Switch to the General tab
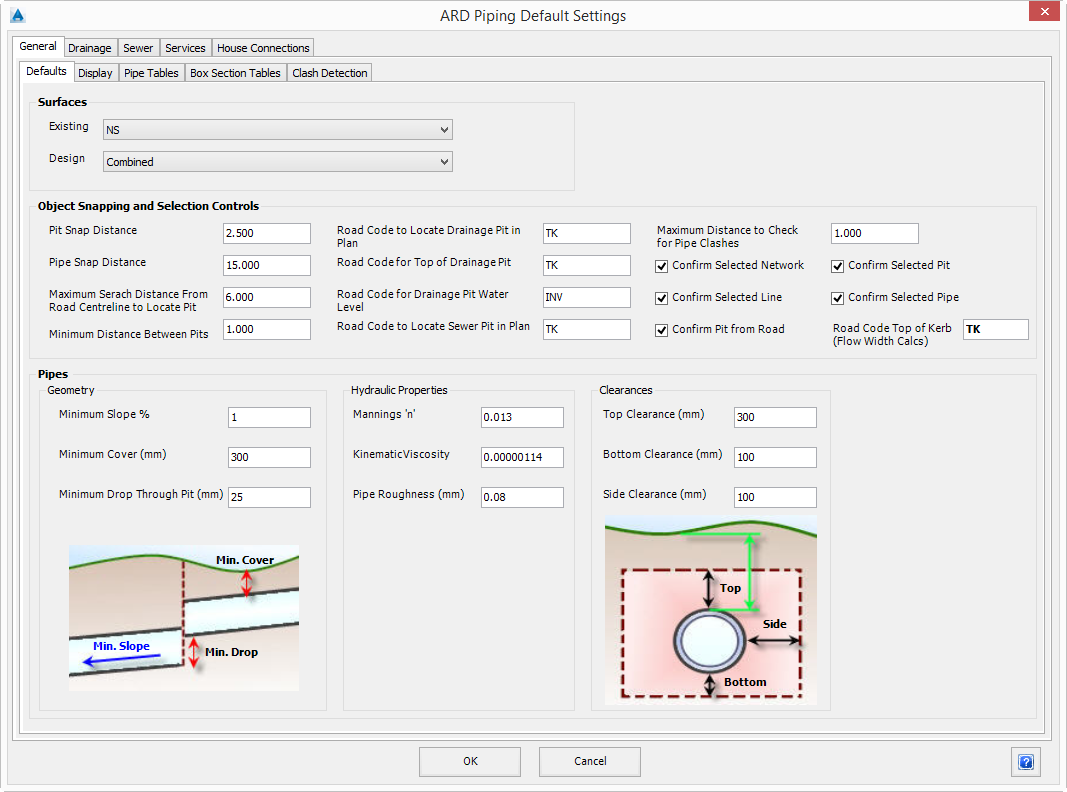The image size is (1067, 792). click(x=38, y=46)
